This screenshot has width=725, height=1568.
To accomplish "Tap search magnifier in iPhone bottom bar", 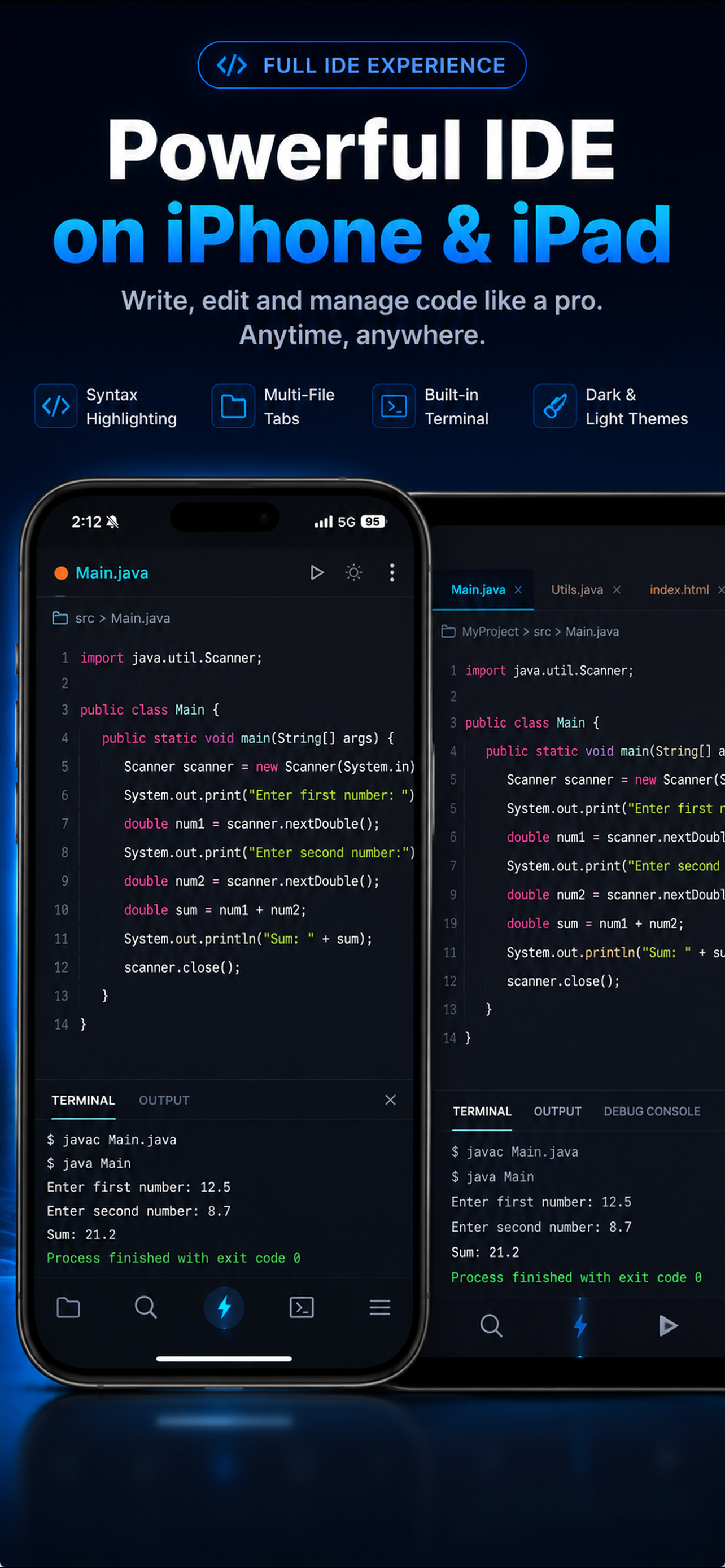I will coord(146,1307).
